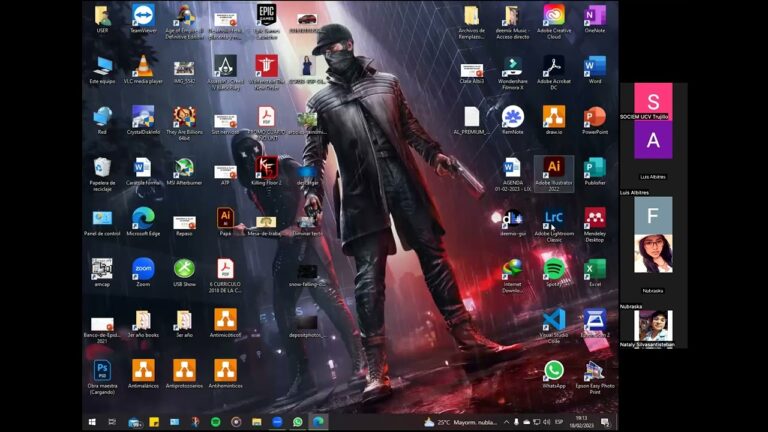This screenshot has height=432, width=768.
Task: Open Sticky Notes in the taskbar
Action: pyautogui.click(x=154, y=422)
